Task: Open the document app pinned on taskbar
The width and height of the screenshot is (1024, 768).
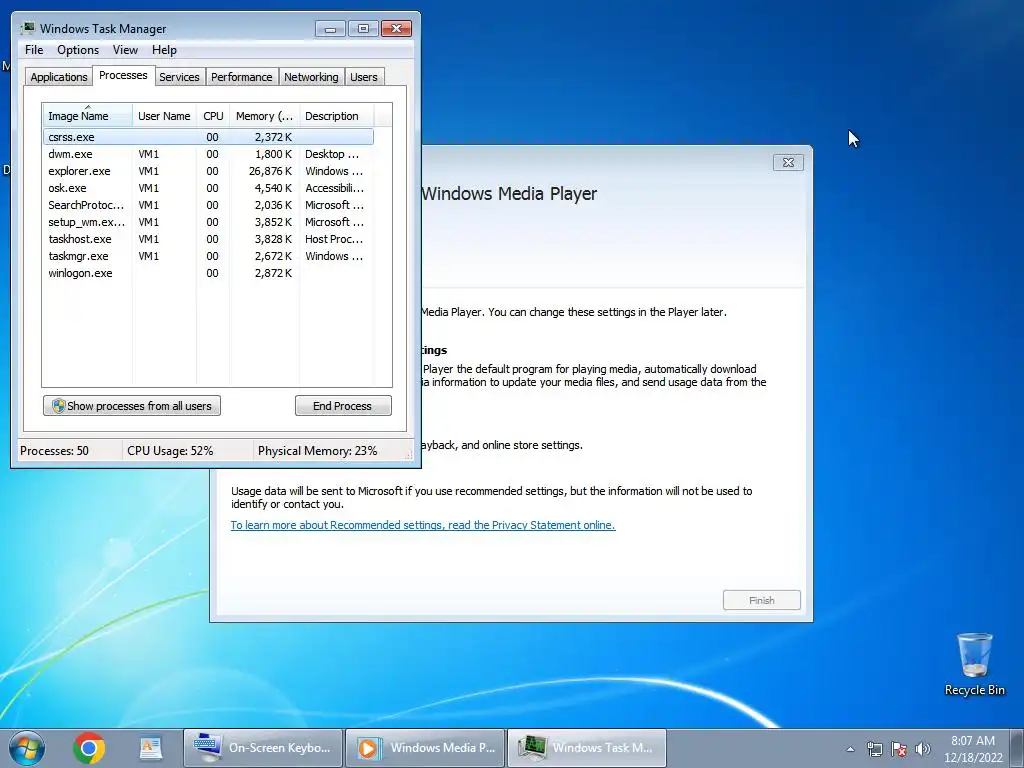Action: [x=151, y=748]
